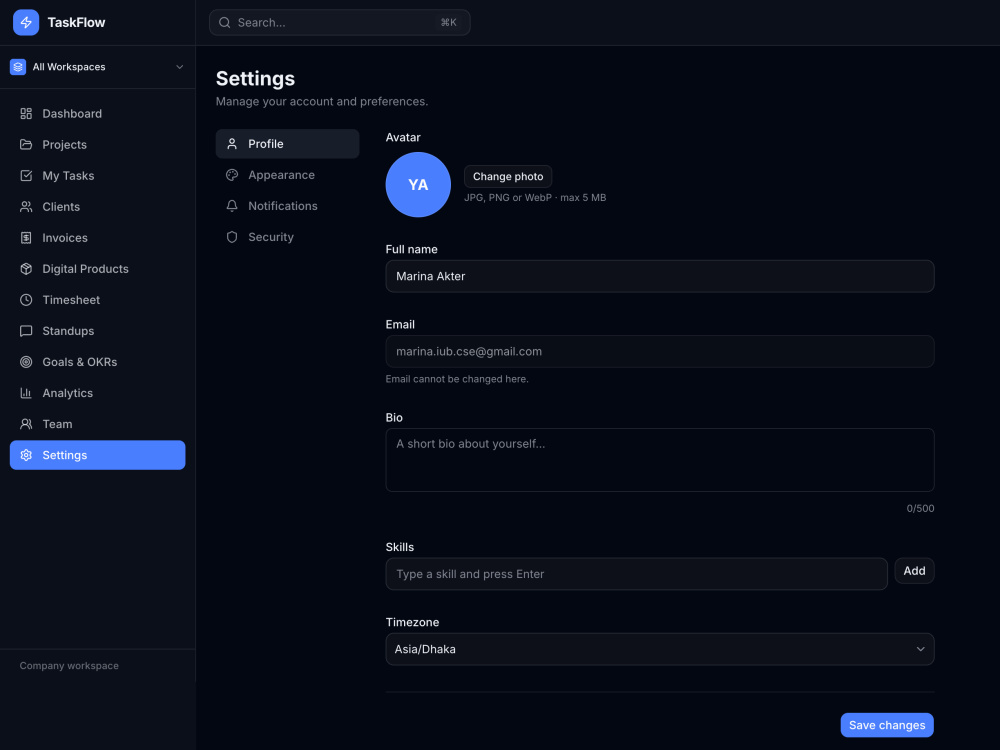This screenshot has width=1000, height=750.
Task: Expand the All Workspaces chevron
Action: click(180, 67)
